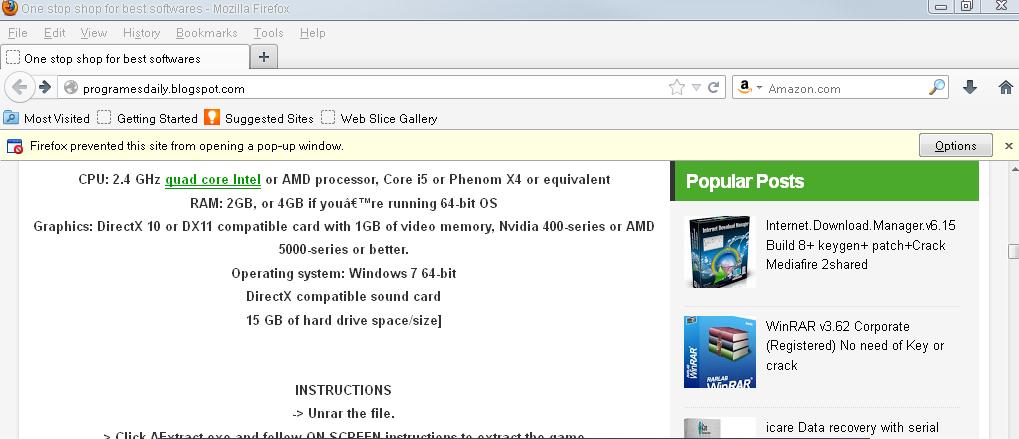Open the Tools menu
Viewport: 1019px width, 439px height.
click(268, 32)
